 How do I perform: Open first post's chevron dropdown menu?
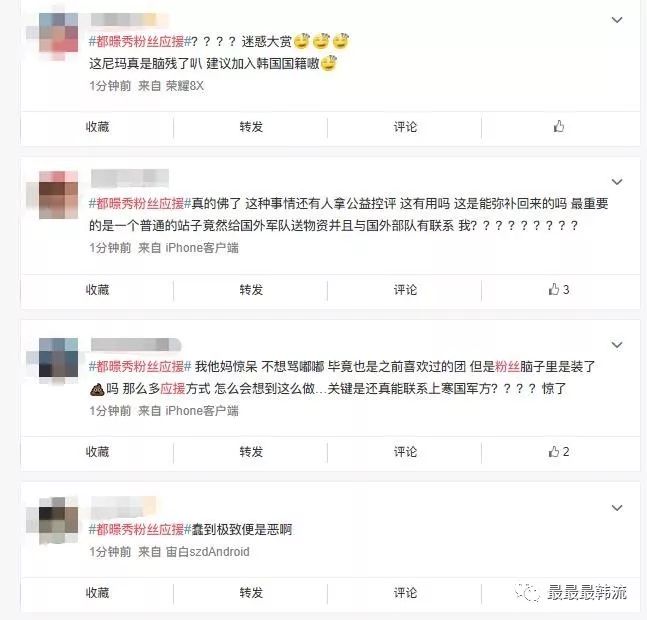tap(617, 19)
